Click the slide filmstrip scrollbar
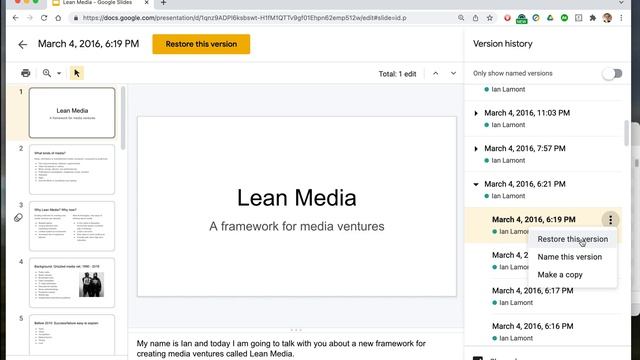640x360 pixels. click(123, 118)
